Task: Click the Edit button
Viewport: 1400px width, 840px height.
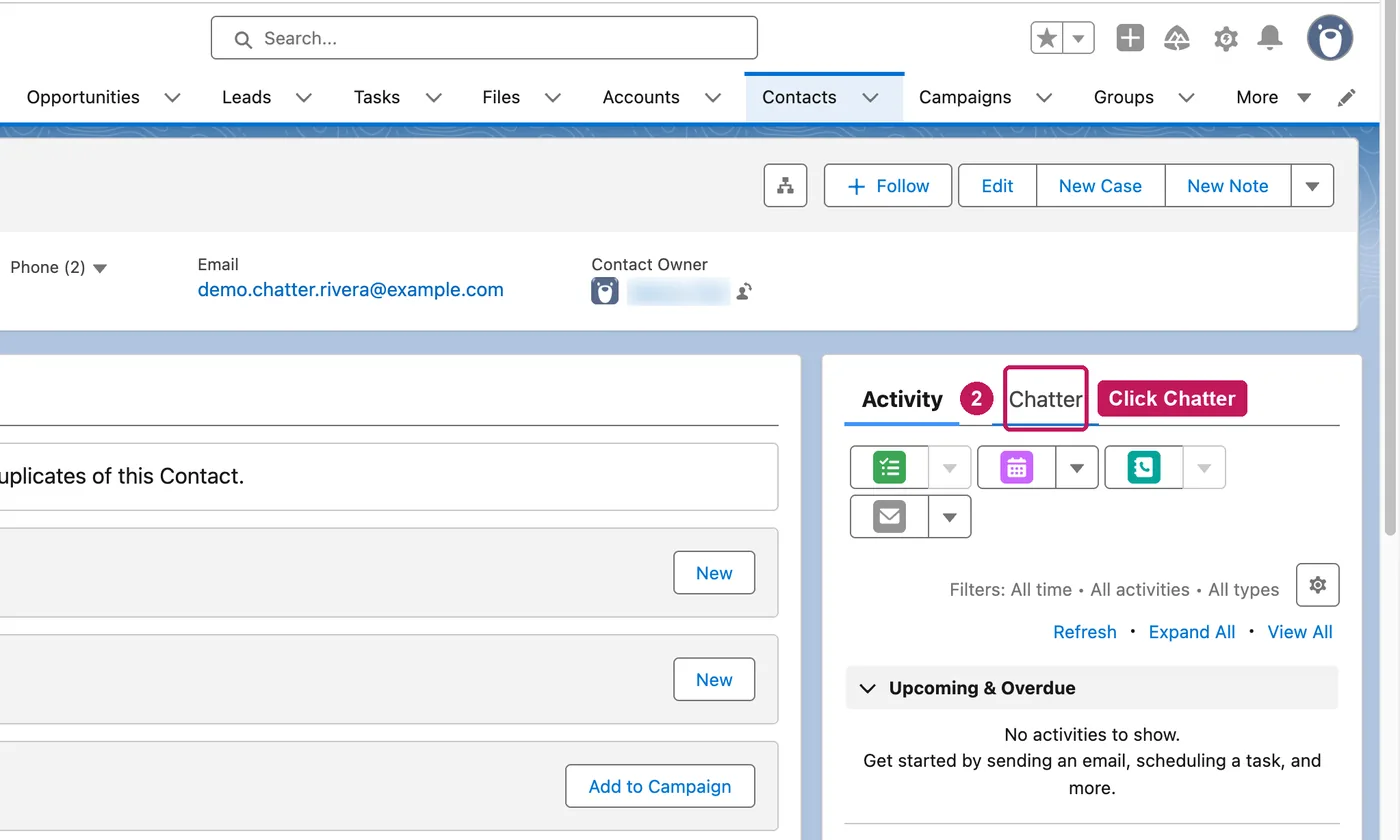Action: click(x=997, y=186)
